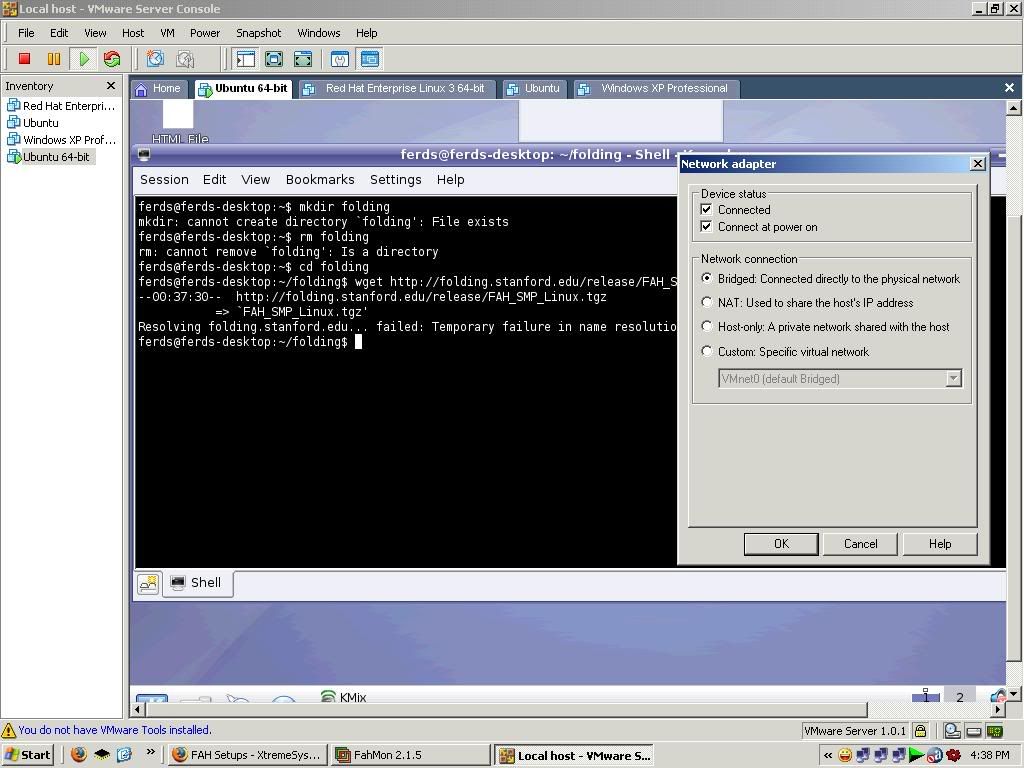Close the Network adapter dialog

click(x=978, y=163)
